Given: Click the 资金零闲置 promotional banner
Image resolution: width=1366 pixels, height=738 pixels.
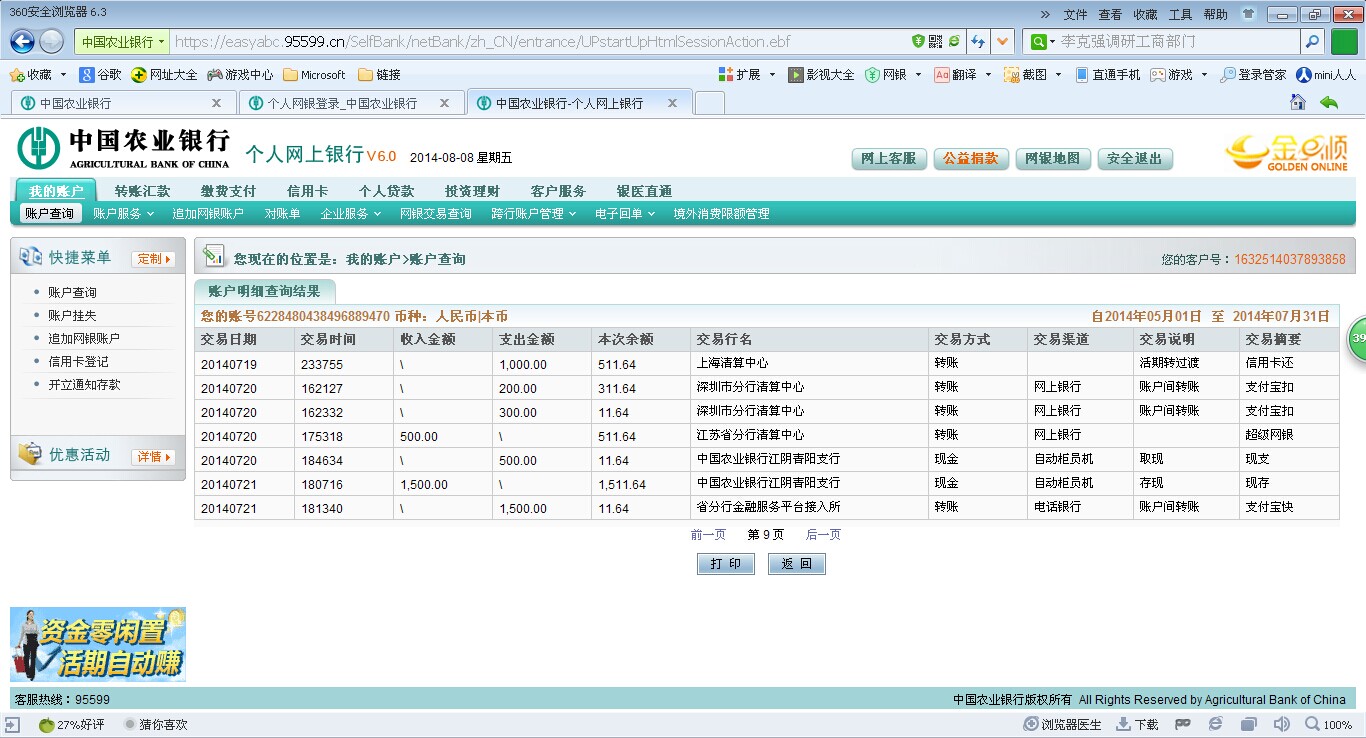Looking at the screenshot, I should click(x=98, y=644).
